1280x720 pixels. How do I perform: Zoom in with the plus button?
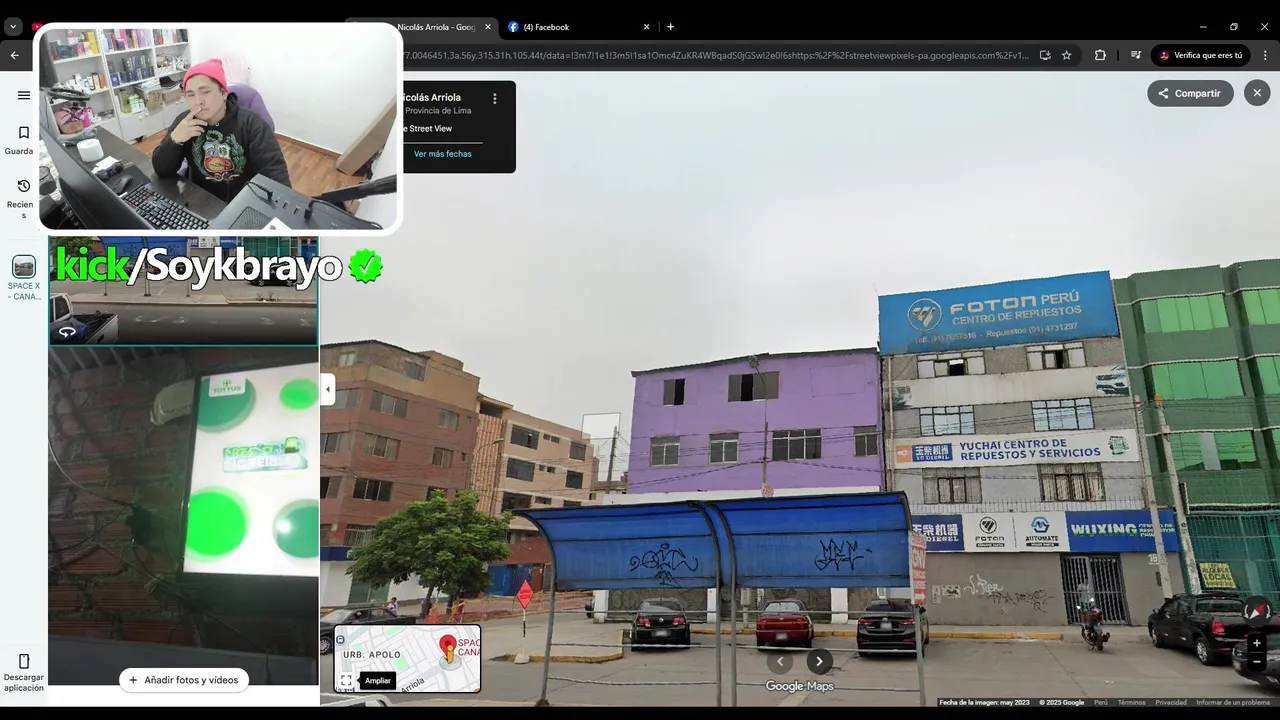point(1257,643)
